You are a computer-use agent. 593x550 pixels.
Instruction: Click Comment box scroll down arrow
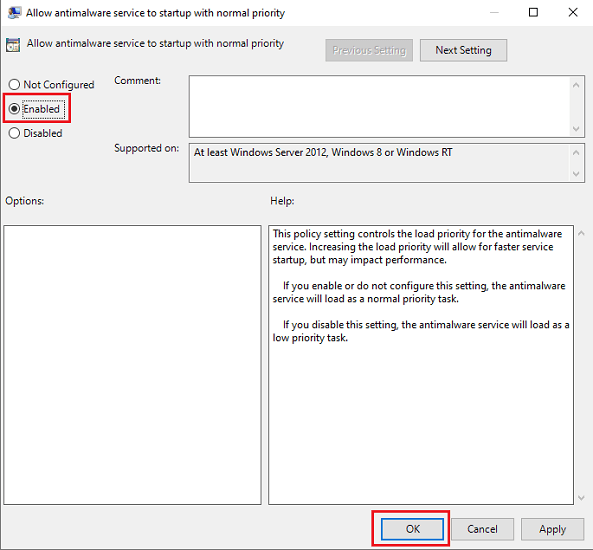click(576, 129)
